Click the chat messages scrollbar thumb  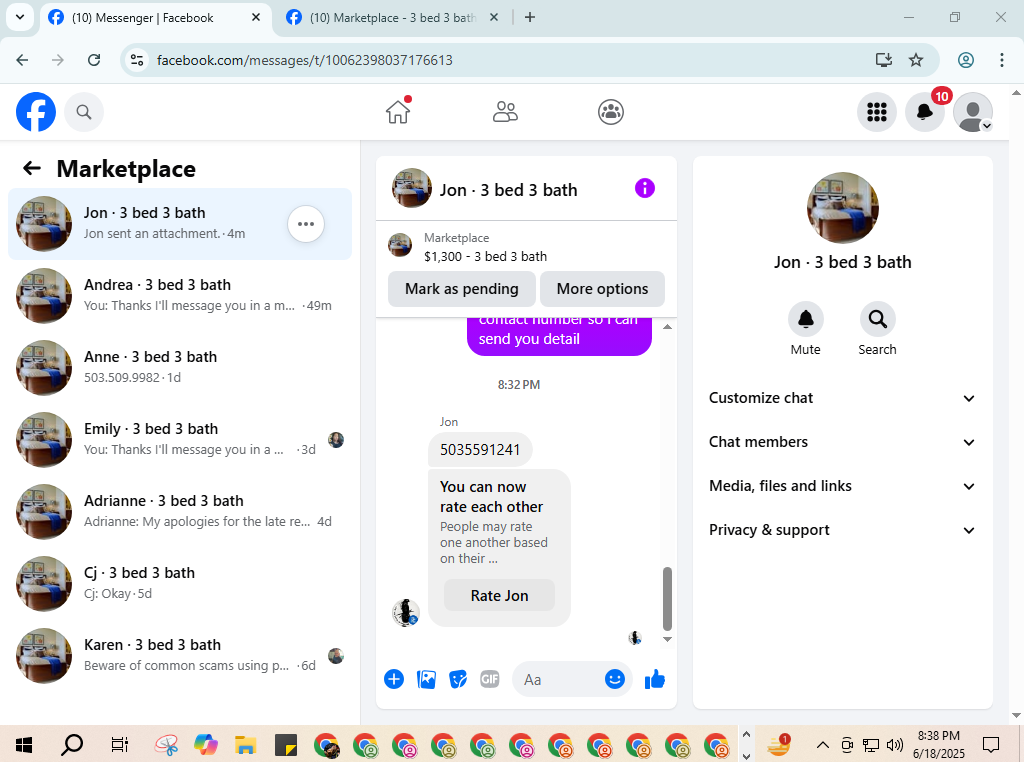[x=667, y=598]
